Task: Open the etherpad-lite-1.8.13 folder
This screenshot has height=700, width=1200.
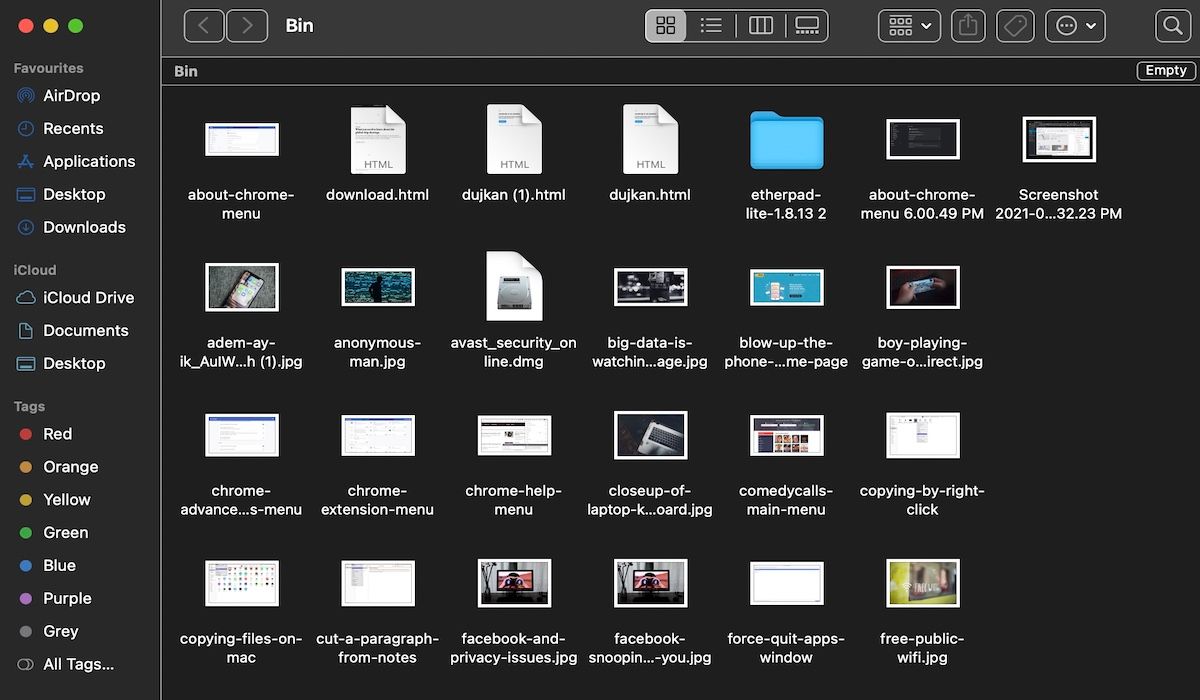Action: pyautogui.click(x=786, y=140)
